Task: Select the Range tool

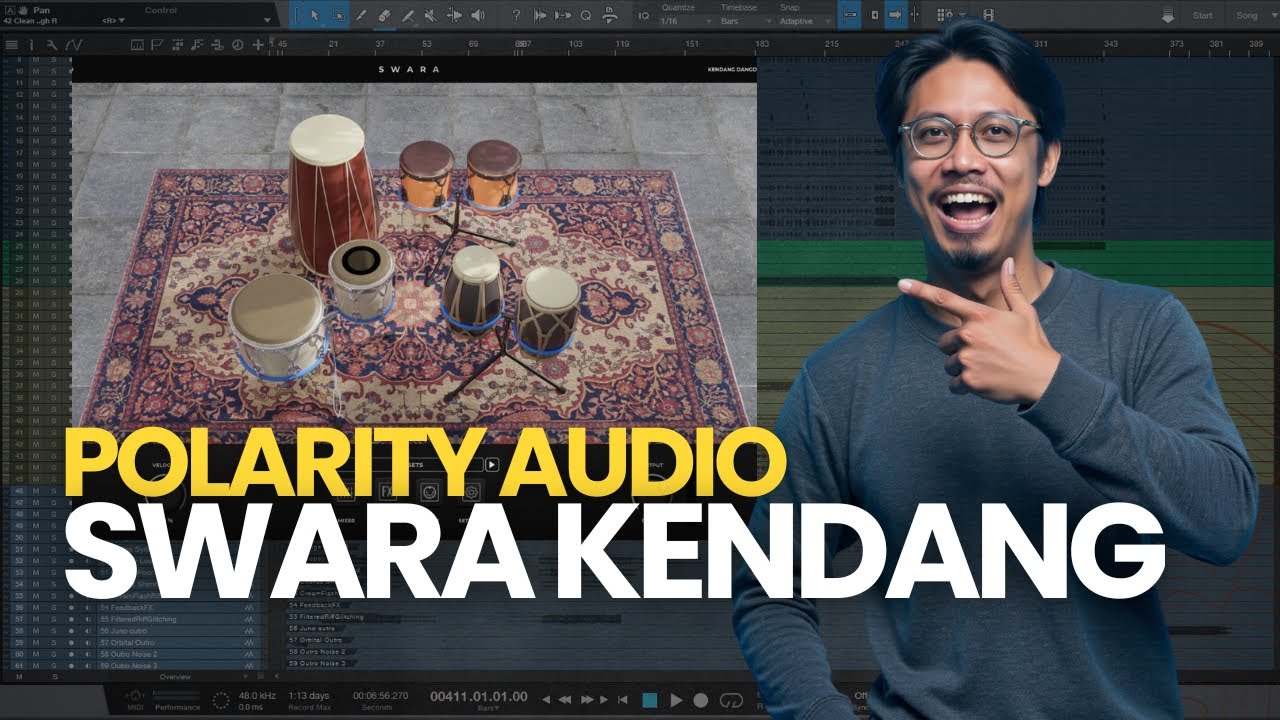Action: click(x=338, y=15)
